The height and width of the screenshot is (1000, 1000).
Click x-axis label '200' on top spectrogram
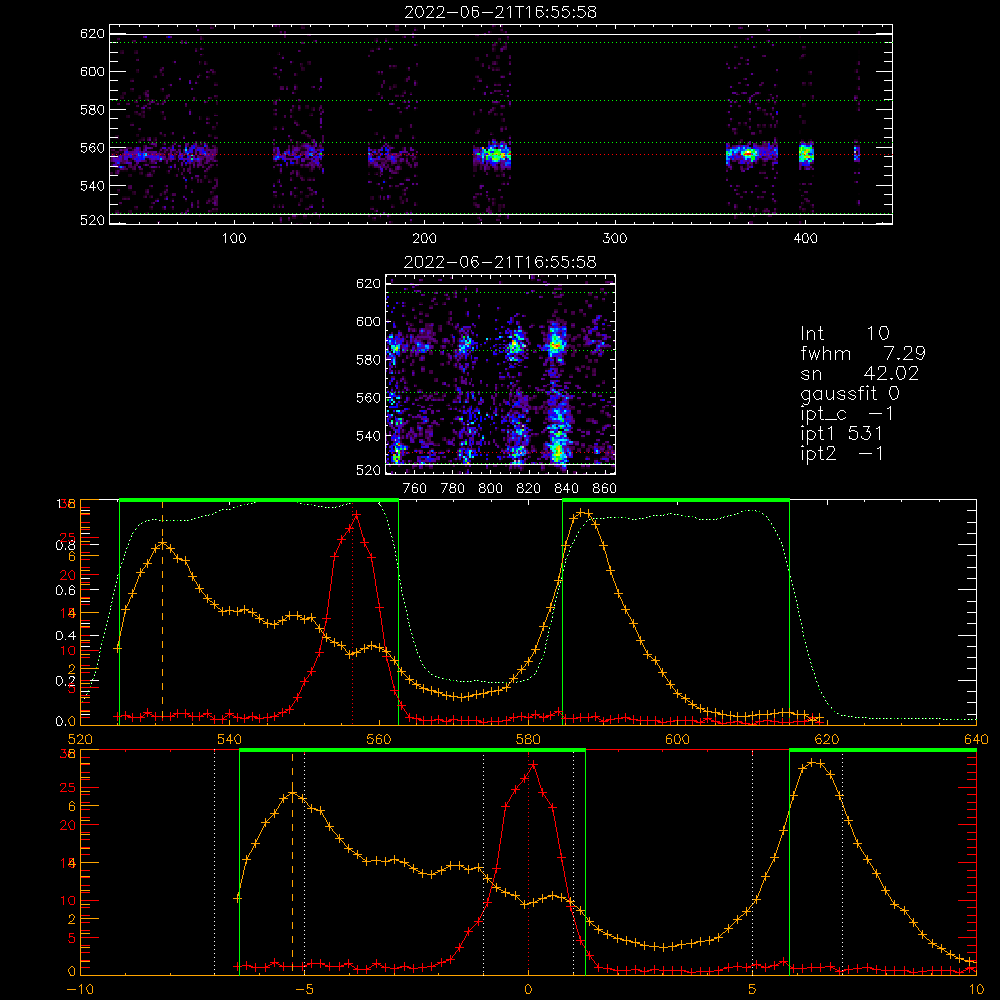[x=424, y=239]
